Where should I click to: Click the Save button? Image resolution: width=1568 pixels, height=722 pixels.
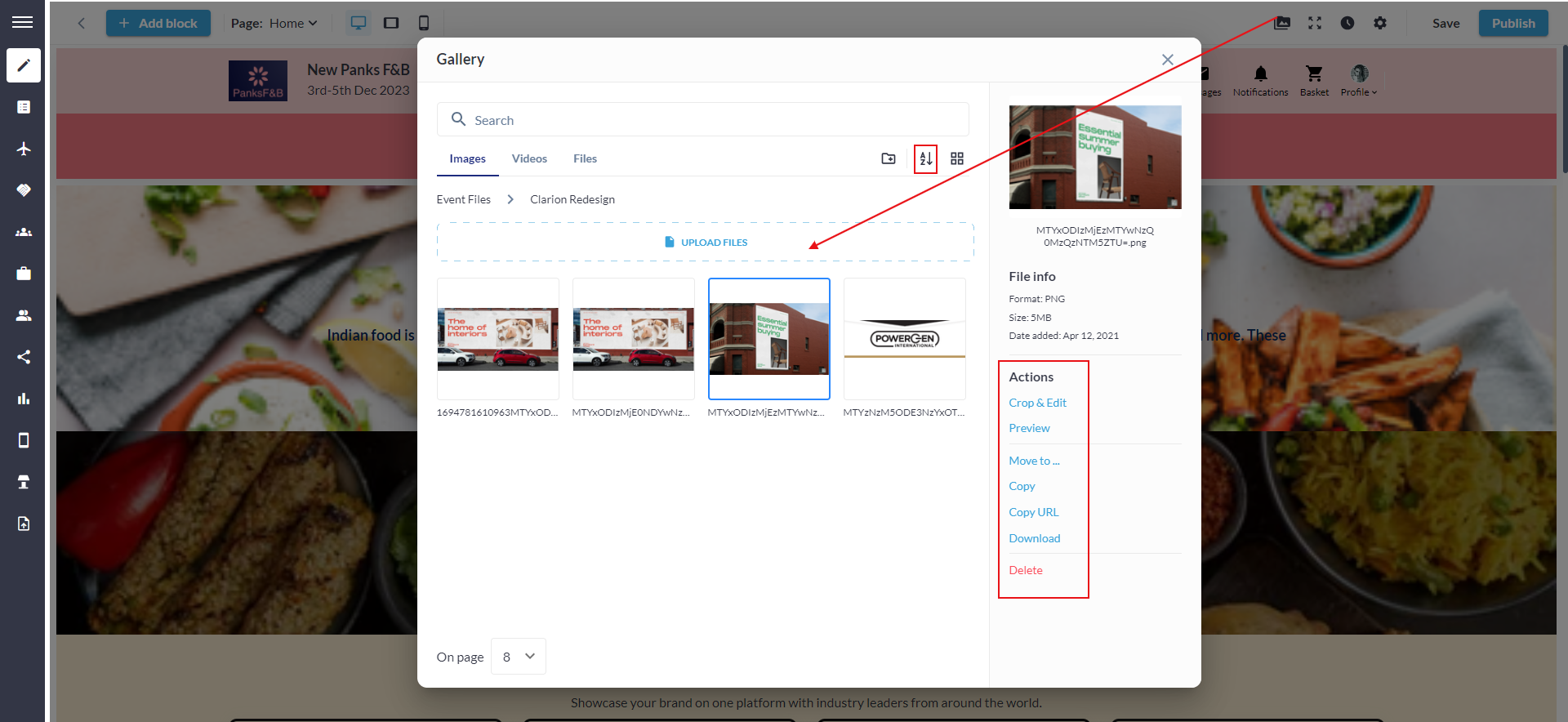(x=1445, y=23)
